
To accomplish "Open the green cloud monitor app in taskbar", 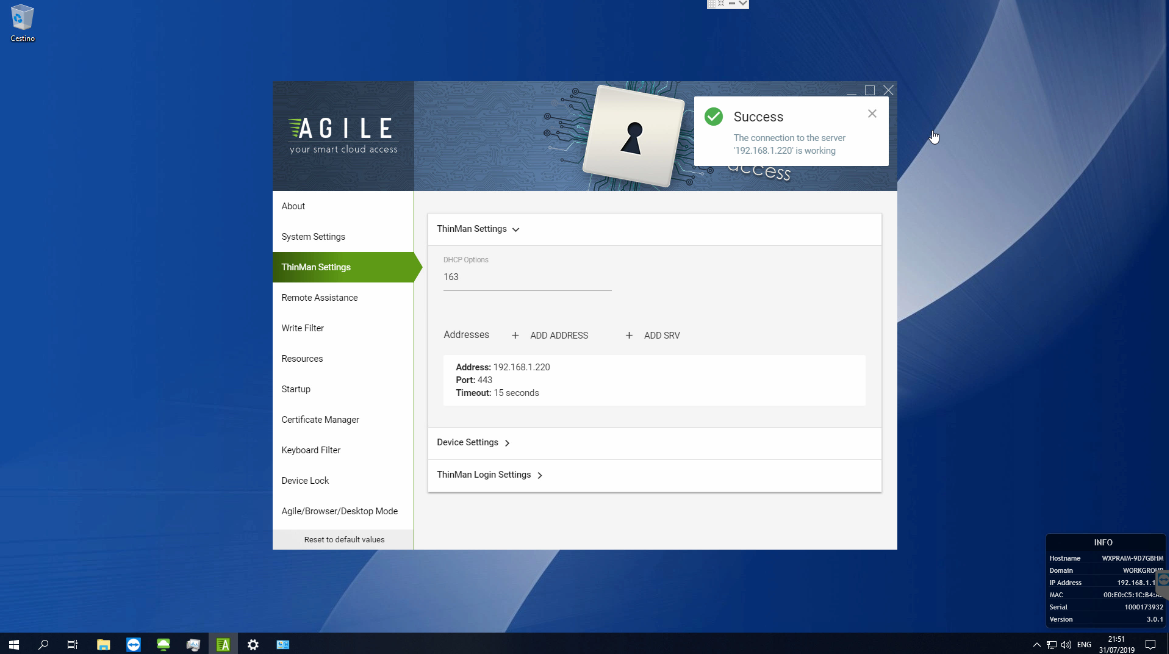I will click(x=163, y=644).
